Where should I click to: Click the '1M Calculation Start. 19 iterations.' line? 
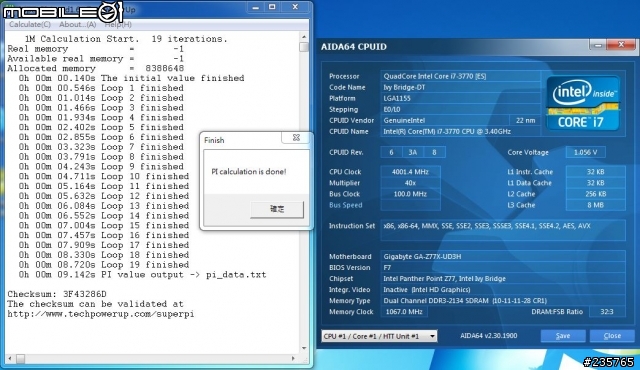tap(126, 39)
